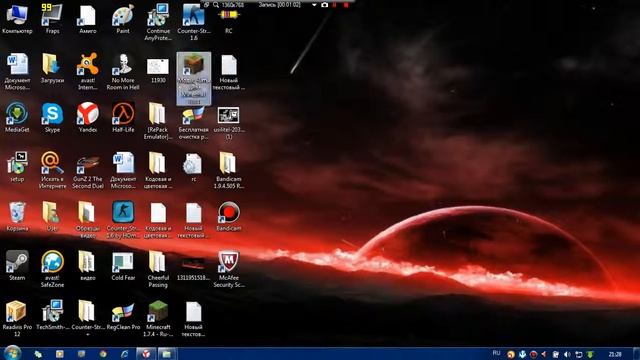640x360 pixels.
Task: Click the recorder window-mode icon
Action: [x=207, y=5]
